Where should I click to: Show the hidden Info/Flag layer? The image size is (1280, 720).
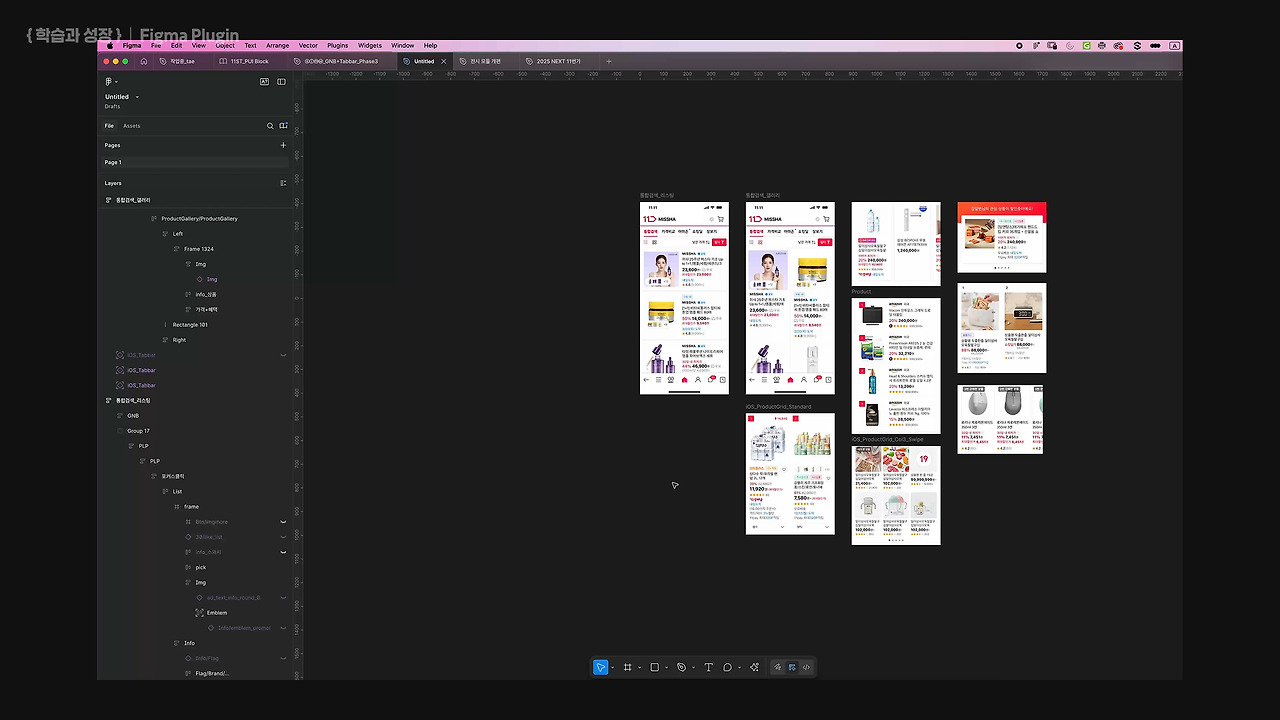pyautogui.click(x=283, y=658)
